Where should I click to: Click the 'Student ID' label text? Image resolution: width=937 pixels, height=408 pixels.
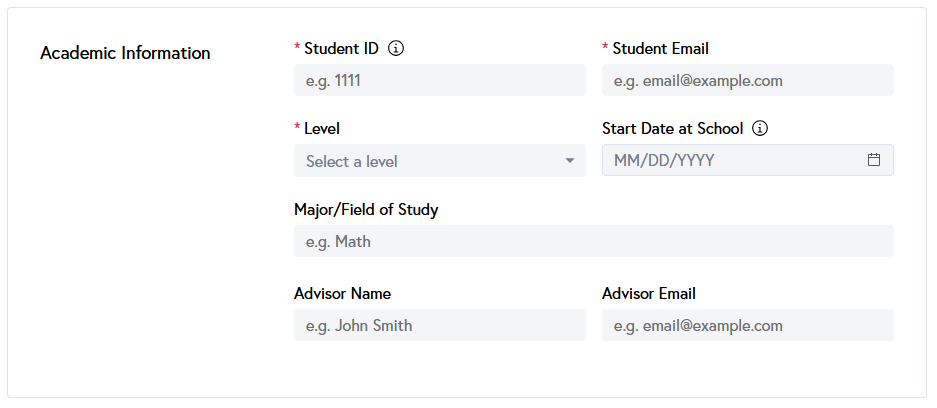tap(341, 48)
